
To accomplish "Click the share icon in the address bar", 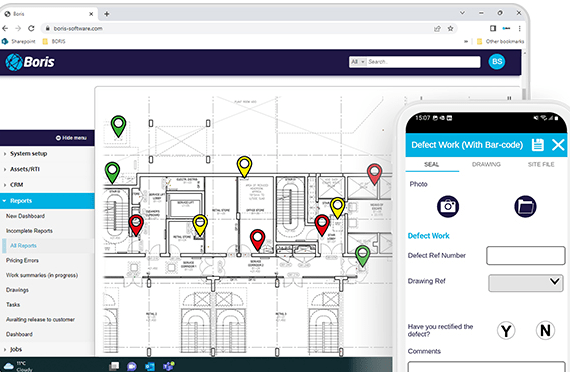I will coord(437,28).
